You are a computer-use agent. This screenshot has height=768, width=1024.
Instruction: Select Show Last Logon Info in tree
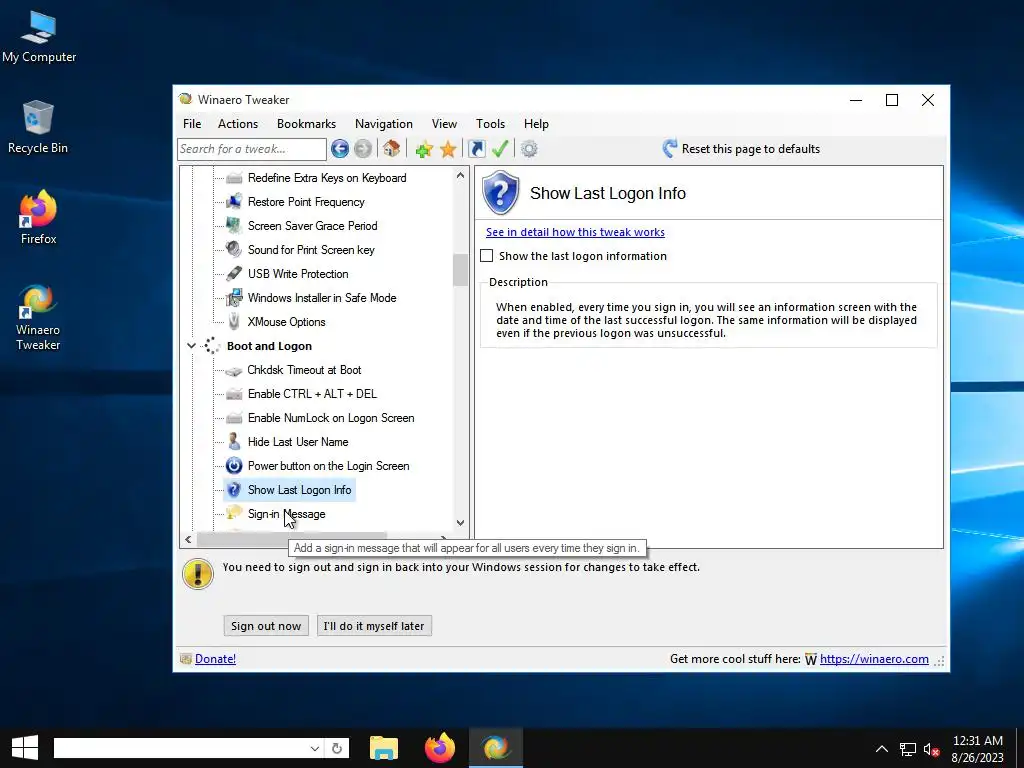tap(299, 490)
